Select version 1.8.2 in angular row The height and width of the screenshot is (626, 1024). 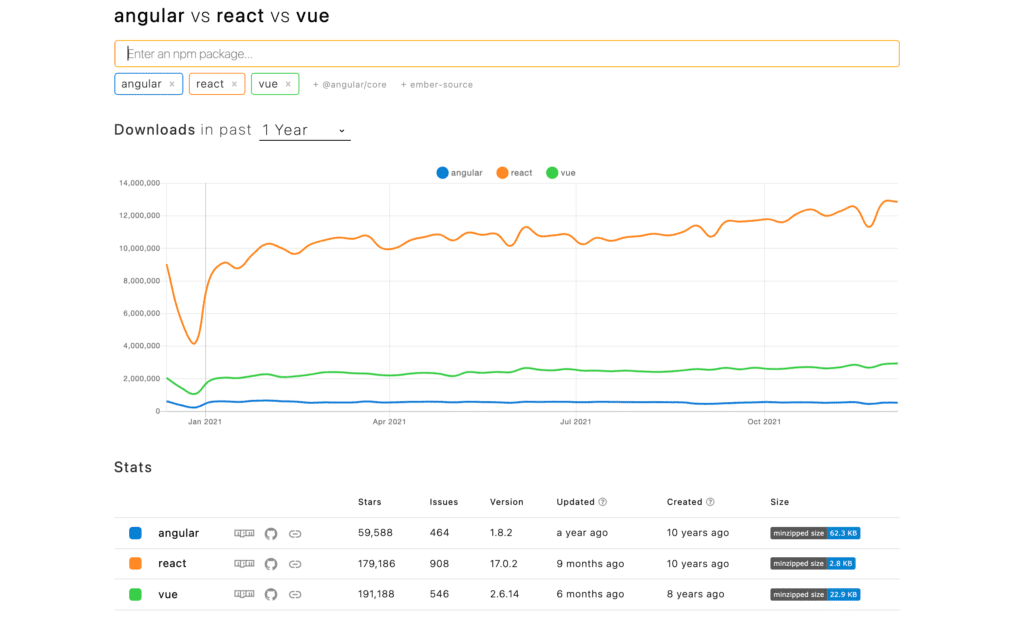click(x=502, y=533)
